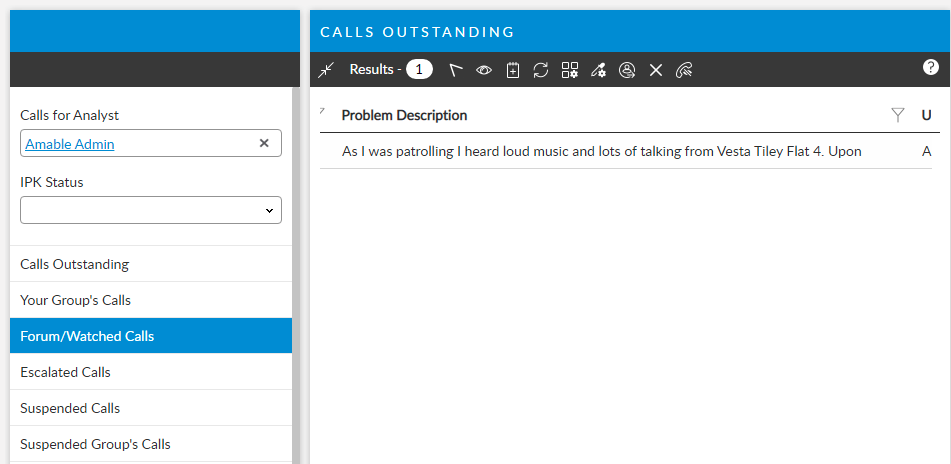Open the grid settings gear icon
951x464 pixels.
point(570,70)
